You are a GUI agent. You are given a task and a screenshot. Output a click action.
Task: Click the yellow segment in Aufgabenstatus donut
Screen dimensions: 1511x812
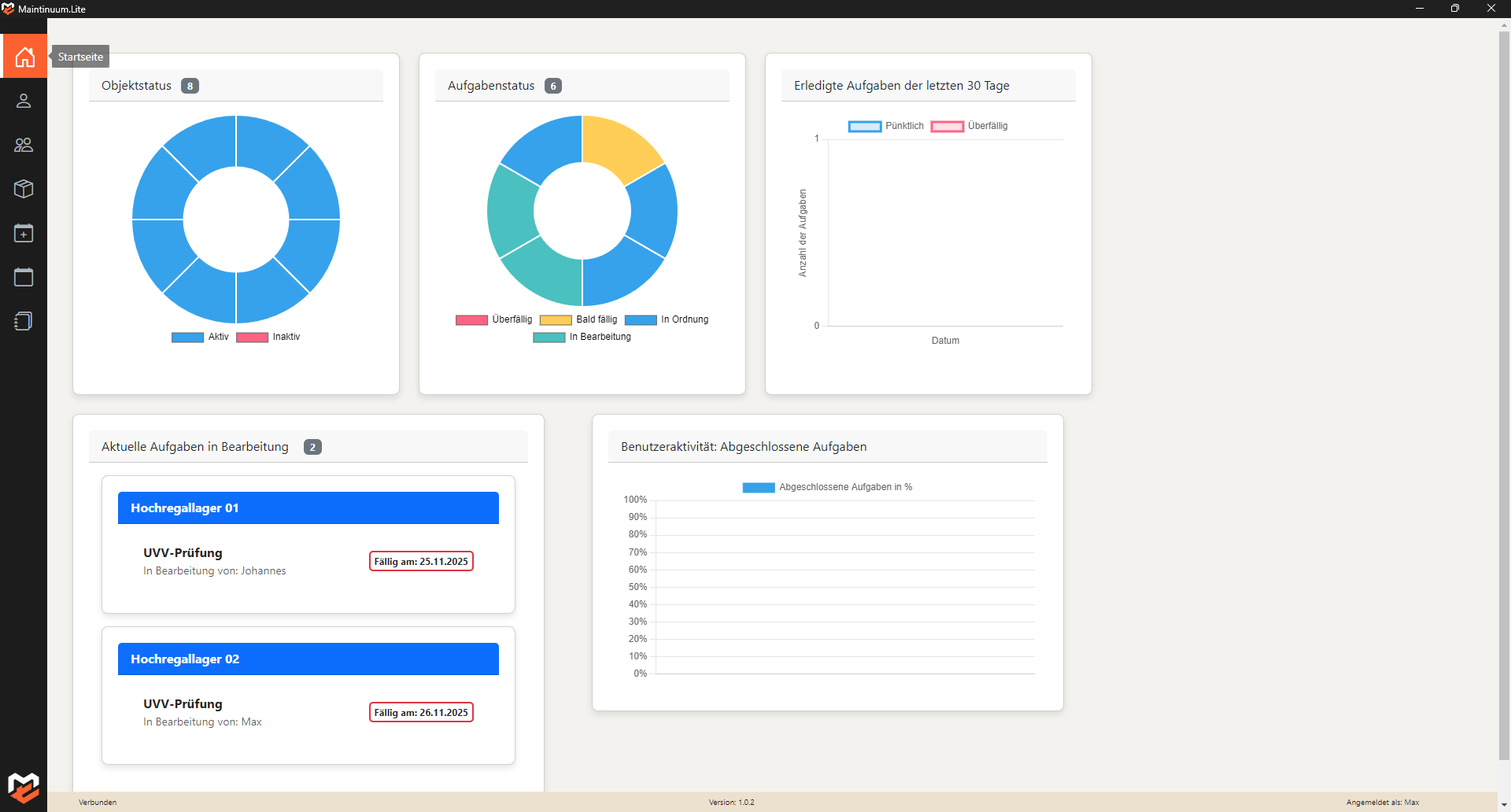click(x=619, y=147)
